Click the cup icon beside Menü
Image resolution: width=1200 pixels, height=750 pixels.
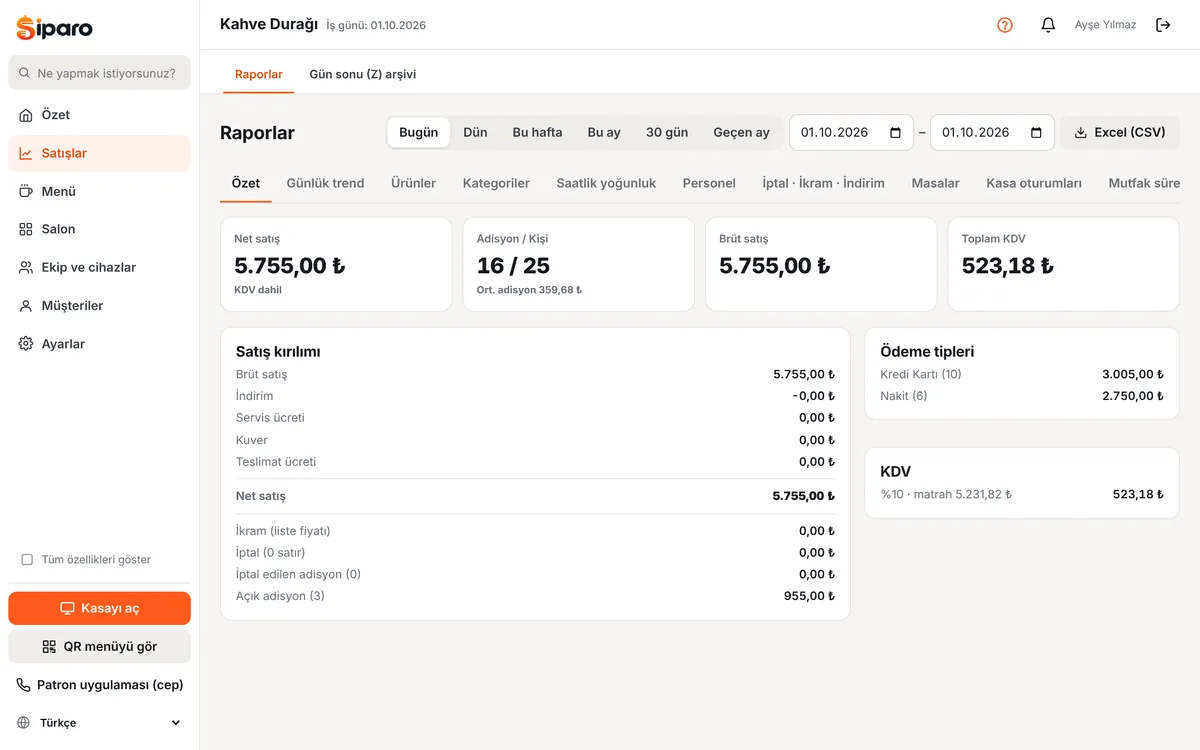click(26, 191)
